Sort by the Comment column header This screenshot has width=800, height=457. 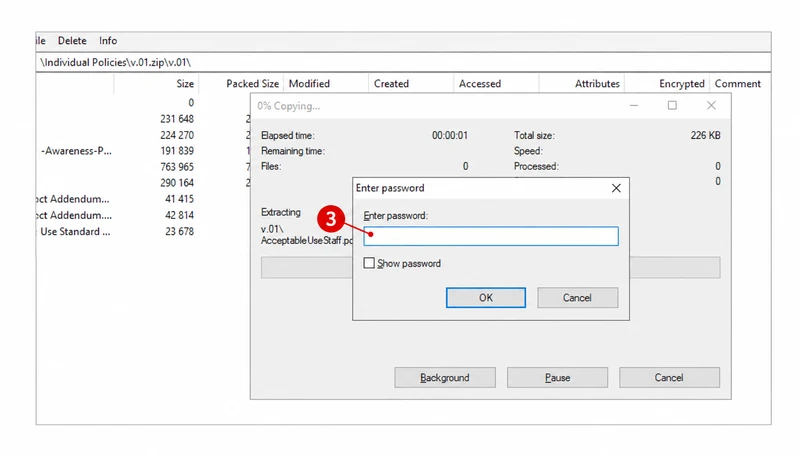[x=738, y=84]
